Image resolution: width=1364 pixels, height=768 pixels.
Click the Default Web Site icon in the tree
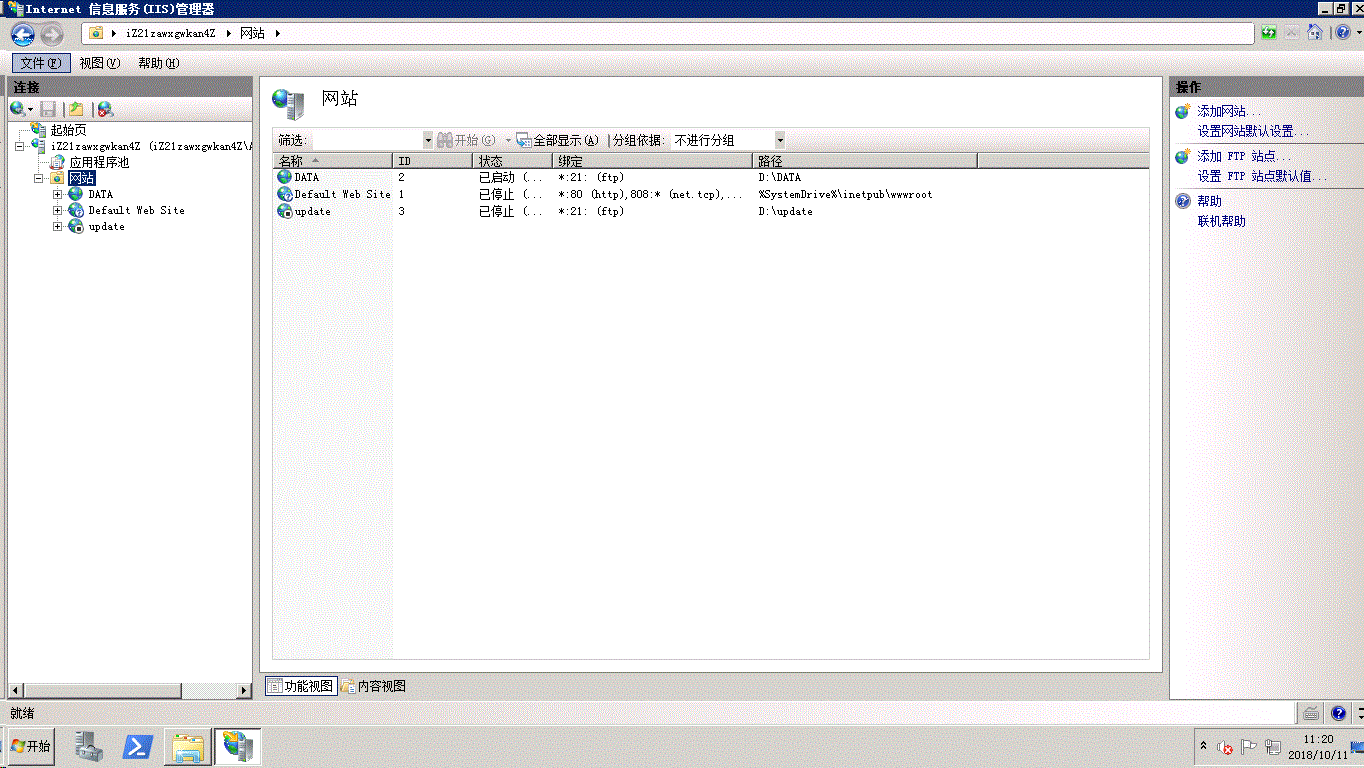click(x=75, y=210)
